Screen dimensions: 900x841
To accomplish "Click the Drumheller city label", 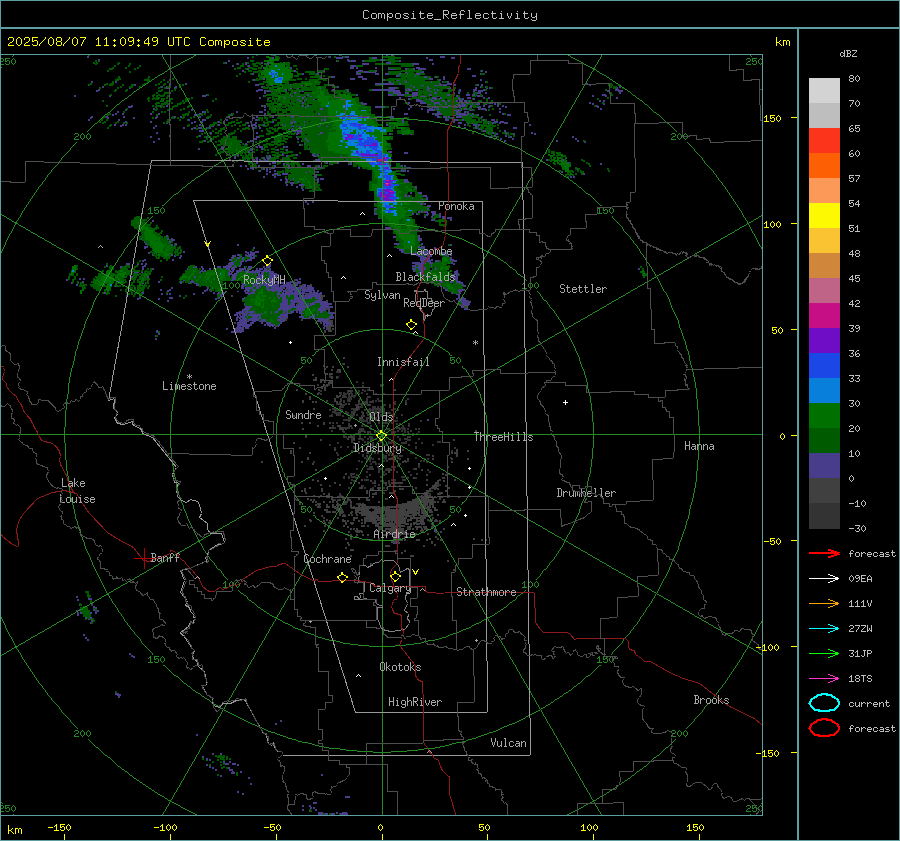I will tap(586, 493).
